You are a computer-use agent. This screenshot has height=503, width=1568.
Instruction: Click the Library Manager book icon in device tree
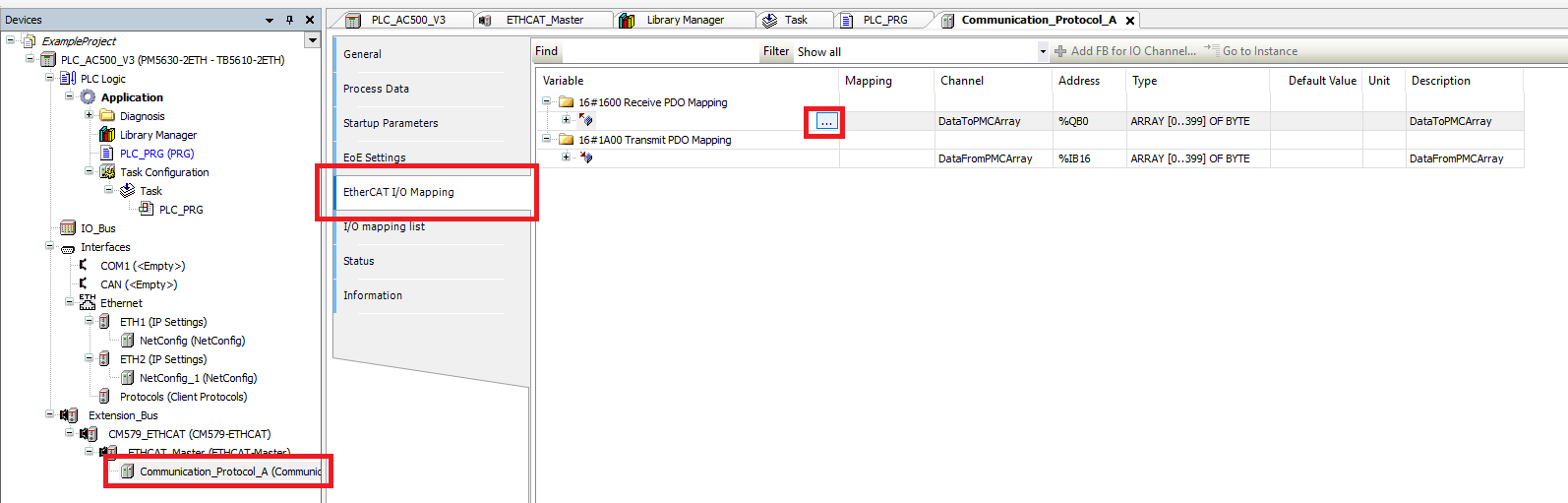[107, 135]
